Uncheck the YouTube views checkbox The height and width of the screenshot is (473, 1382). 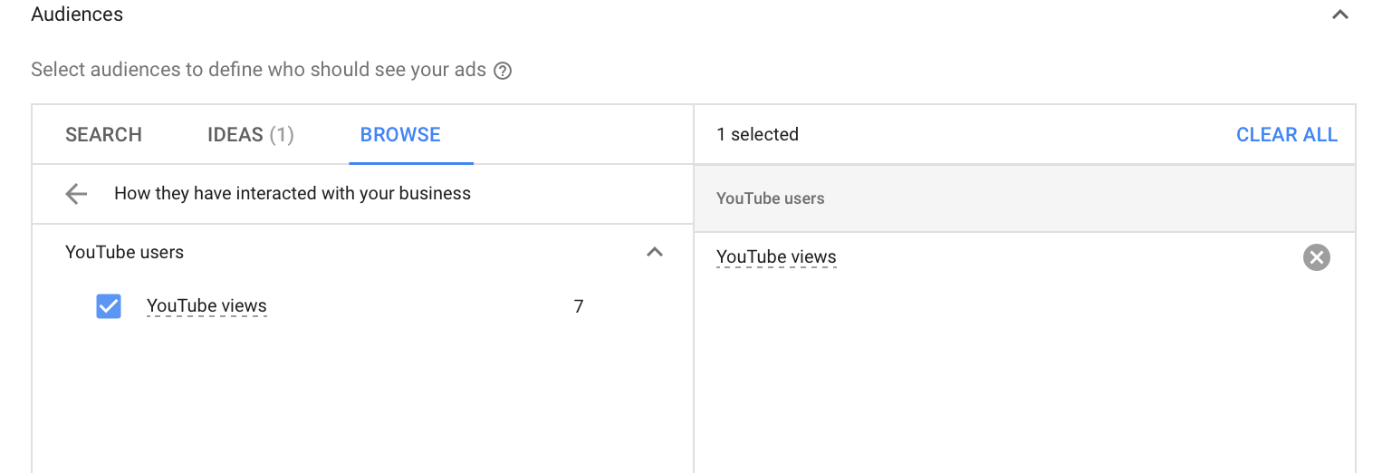[x=109, y=306]
